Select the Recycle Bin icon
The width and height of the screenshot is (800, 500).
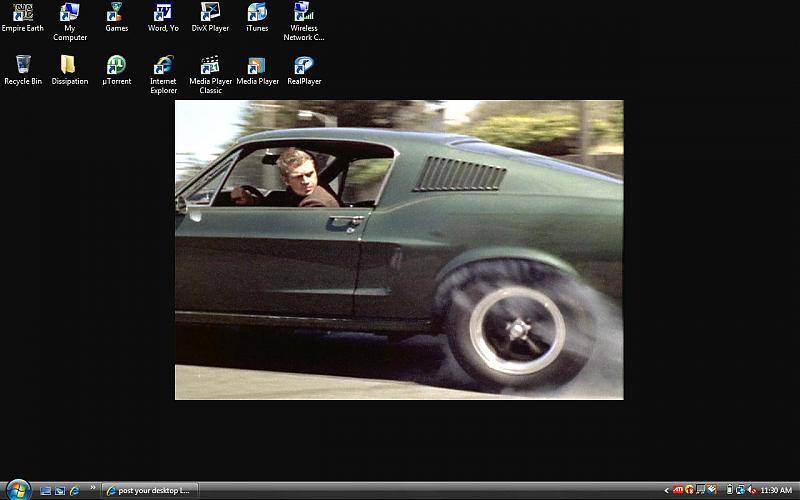click(x=23, y=70)
